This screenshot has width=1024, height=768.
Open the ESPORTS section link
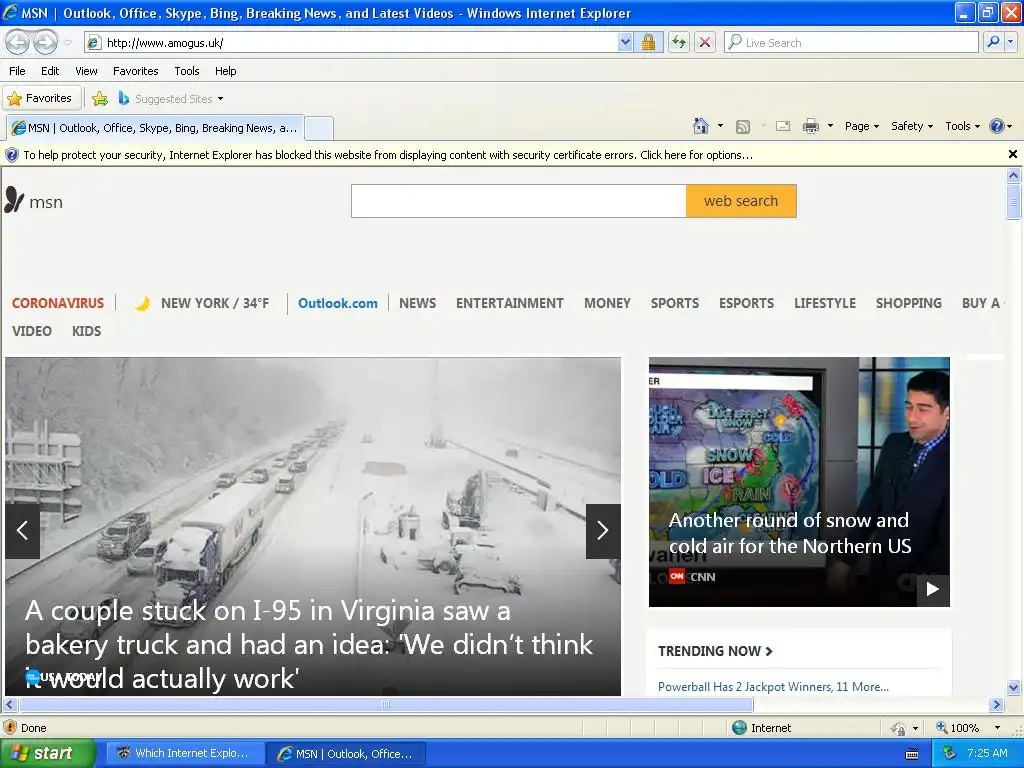point(746,303)
